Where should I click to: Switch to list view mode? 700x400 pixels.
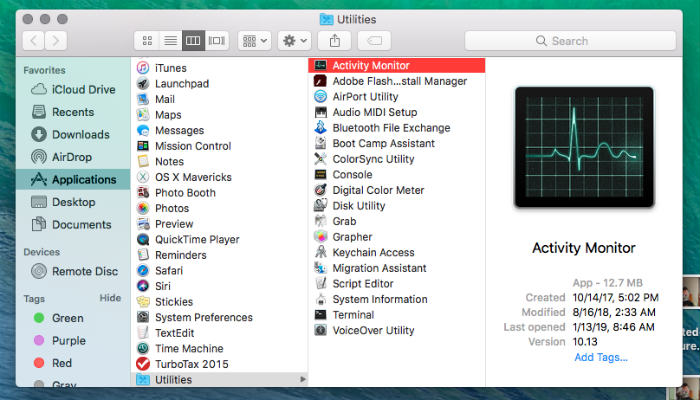(171, 41)
